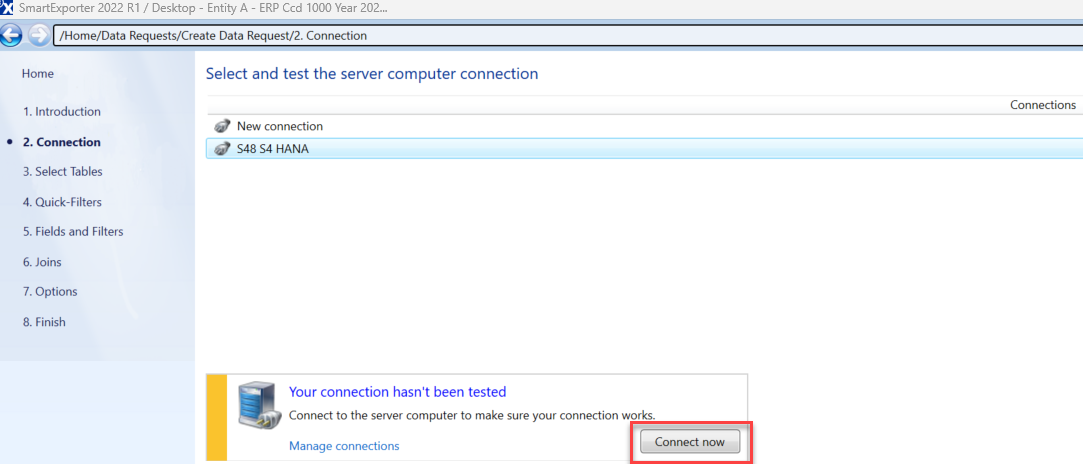This screenshot has height=464, width=1083.
Task: Click the plug icon beside S48 S4 HANA
Action: (x=222, y=149)
